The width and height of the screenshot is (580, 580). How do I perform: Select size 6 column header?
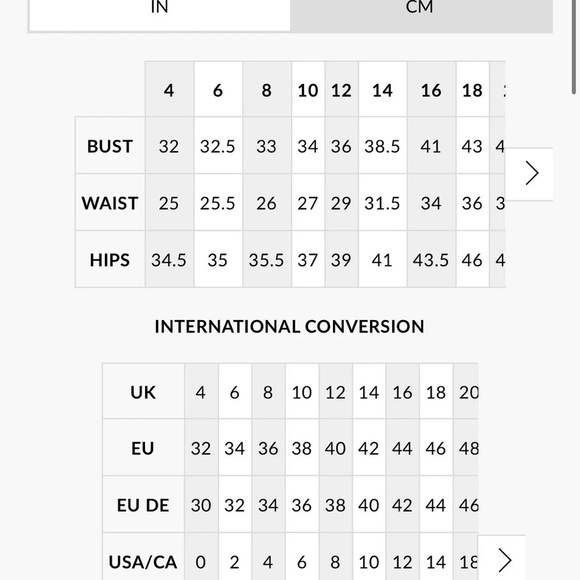[x=218, y=89]
